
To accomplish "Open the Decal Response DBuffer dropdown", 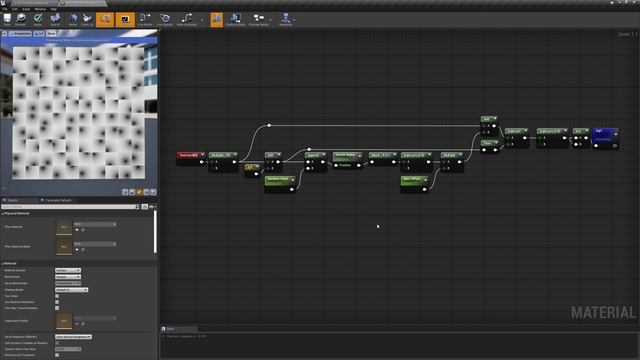I will (x=73, y=337).
